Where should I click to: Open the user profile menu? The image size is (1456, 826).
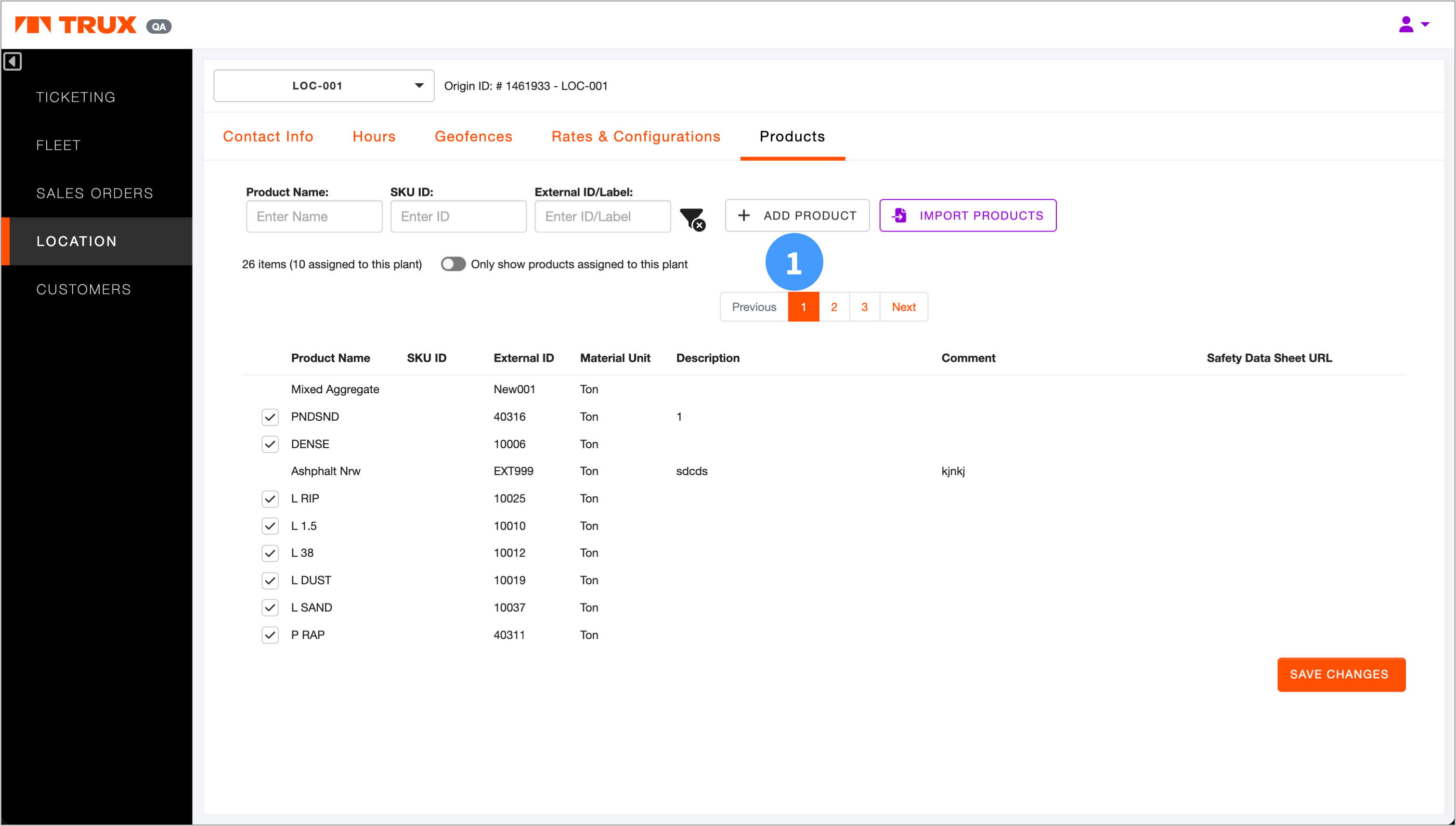click(x=1414, y=25)
